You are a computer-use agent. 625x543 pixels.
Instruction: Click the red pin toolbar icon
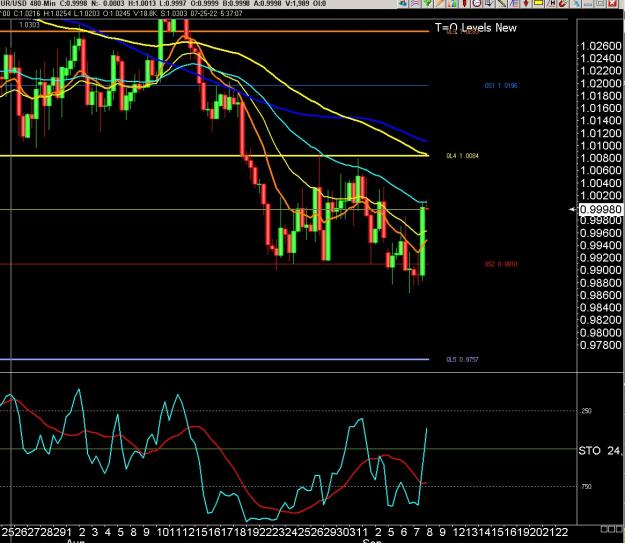[x=464, y=3]
